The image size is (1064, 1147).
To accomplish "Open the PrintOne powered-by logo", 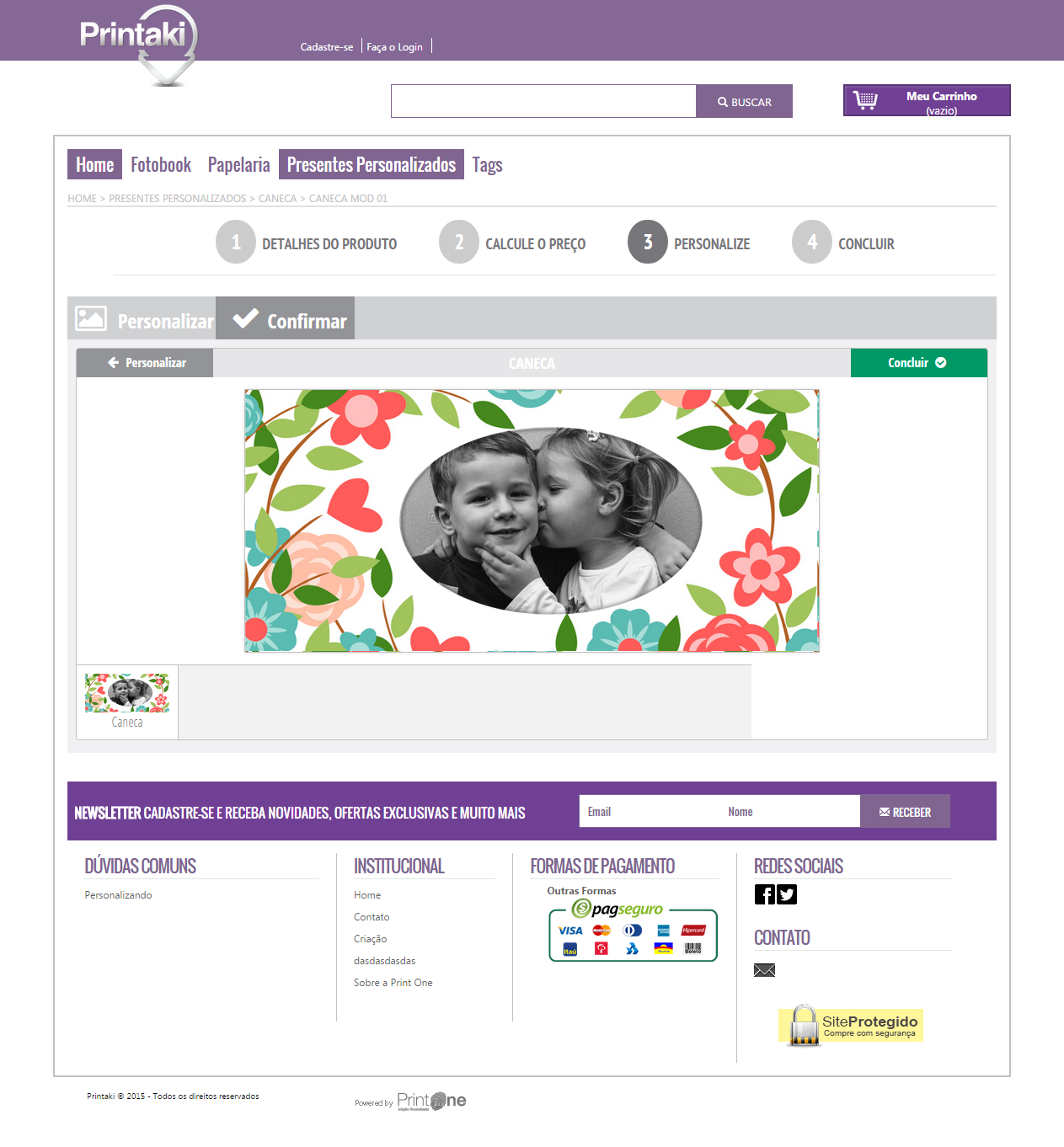I will 431,1102.
